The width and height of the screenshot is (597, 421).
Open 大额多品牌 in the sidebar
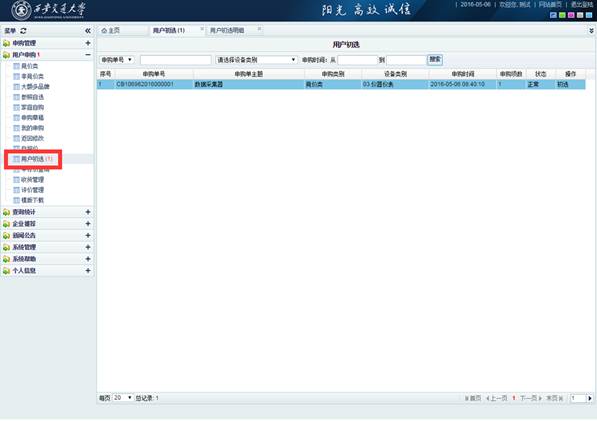point(35,86)
